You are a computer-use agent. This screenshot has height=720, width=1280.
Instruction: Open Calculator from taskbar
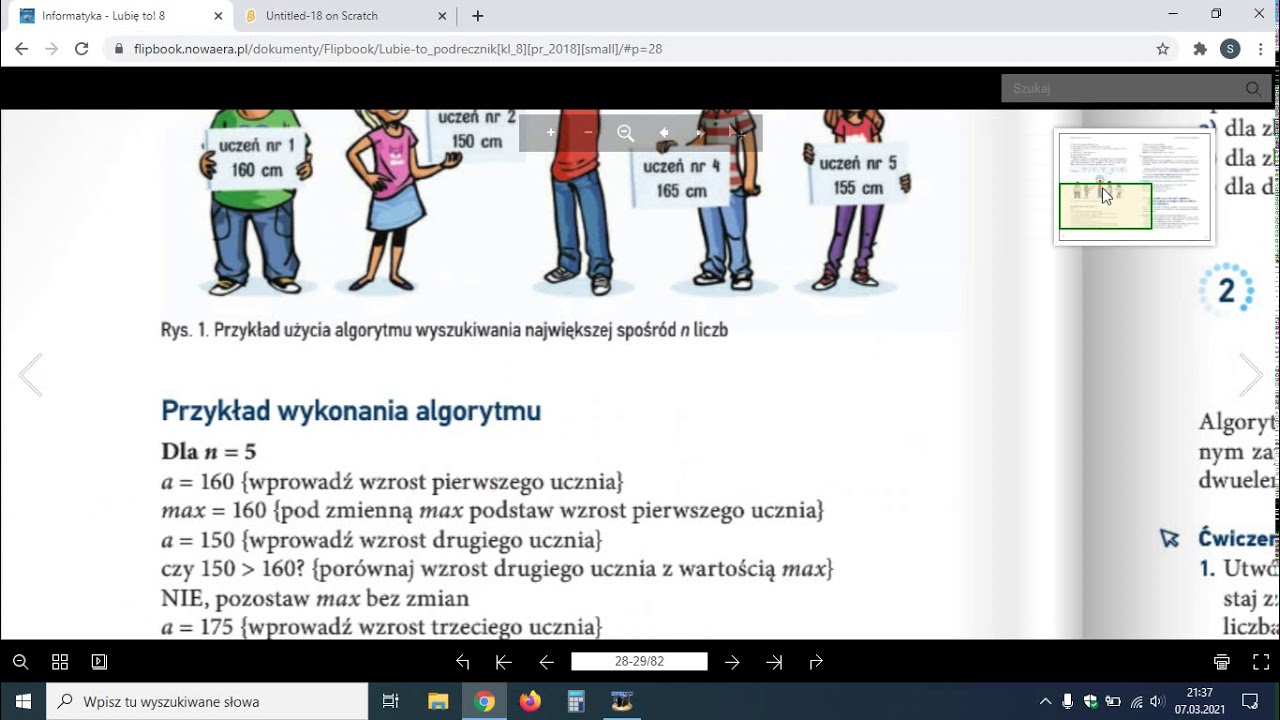click(x=576, y=701)
